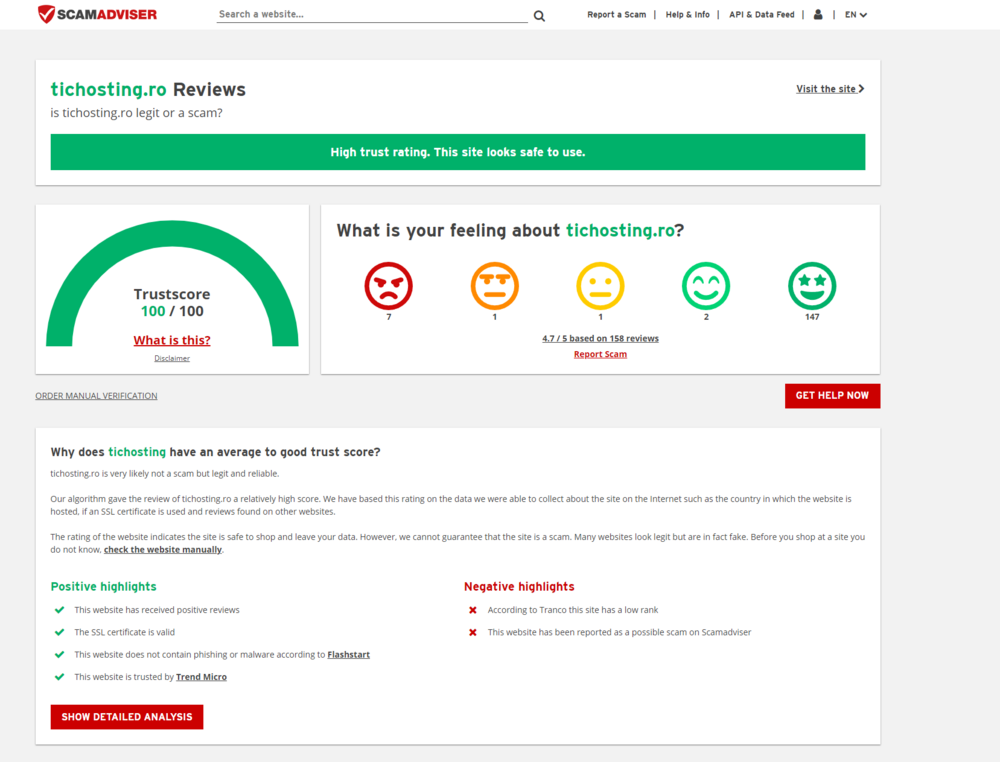Click checkmark next to SSL certificate valid
Image resolution: width=1000 pixels, height=762 pixels.
coord(59,633)
